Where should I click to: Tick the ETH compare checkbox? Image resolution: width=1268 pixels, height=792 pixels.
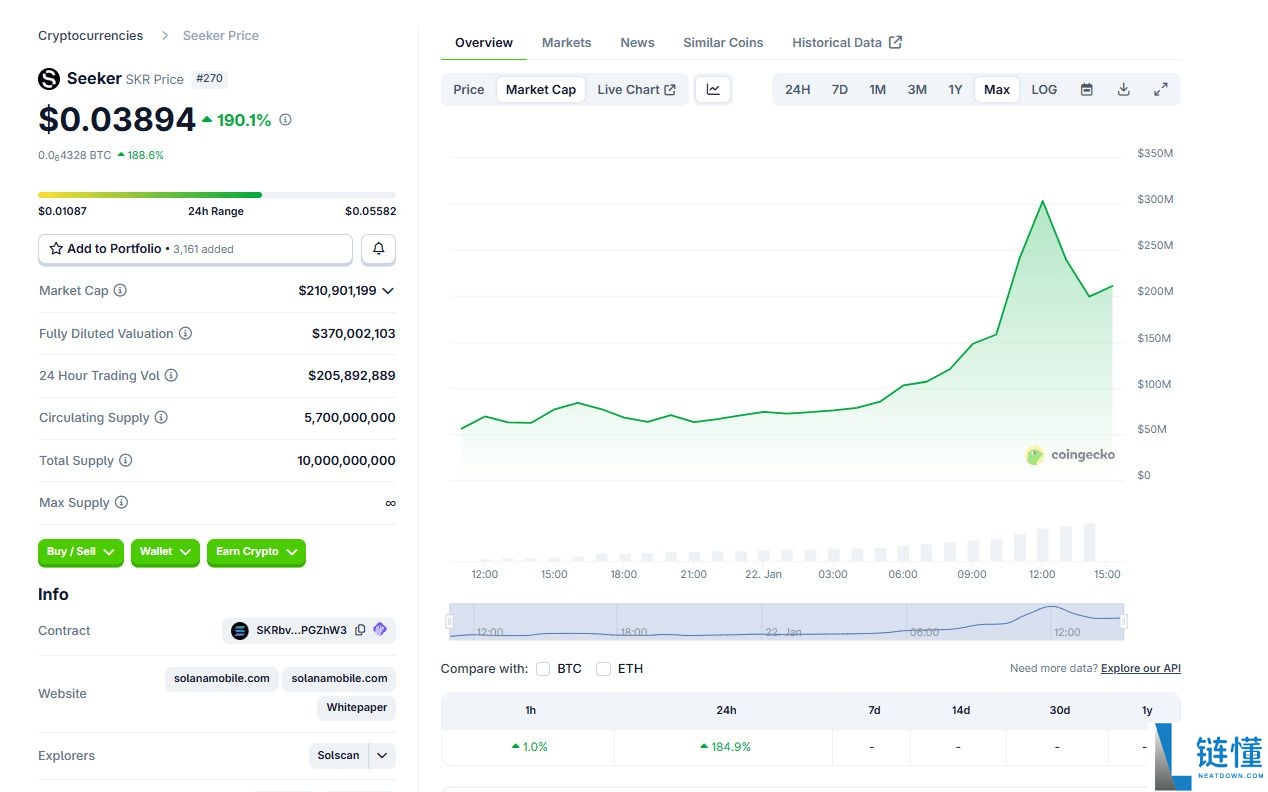pyautogui.click(x=604, y=669)
